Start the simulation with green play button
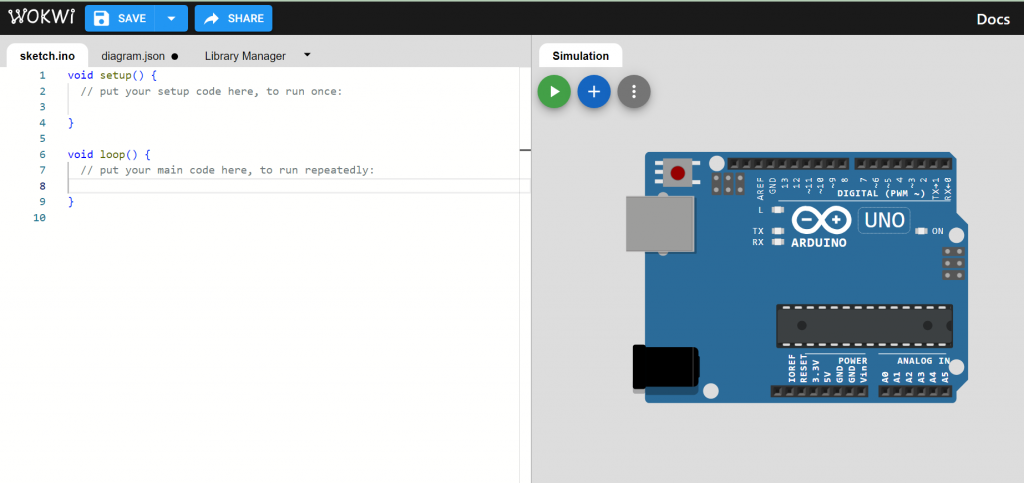Viewport: 1024px width, 483px height. point(554,91)
